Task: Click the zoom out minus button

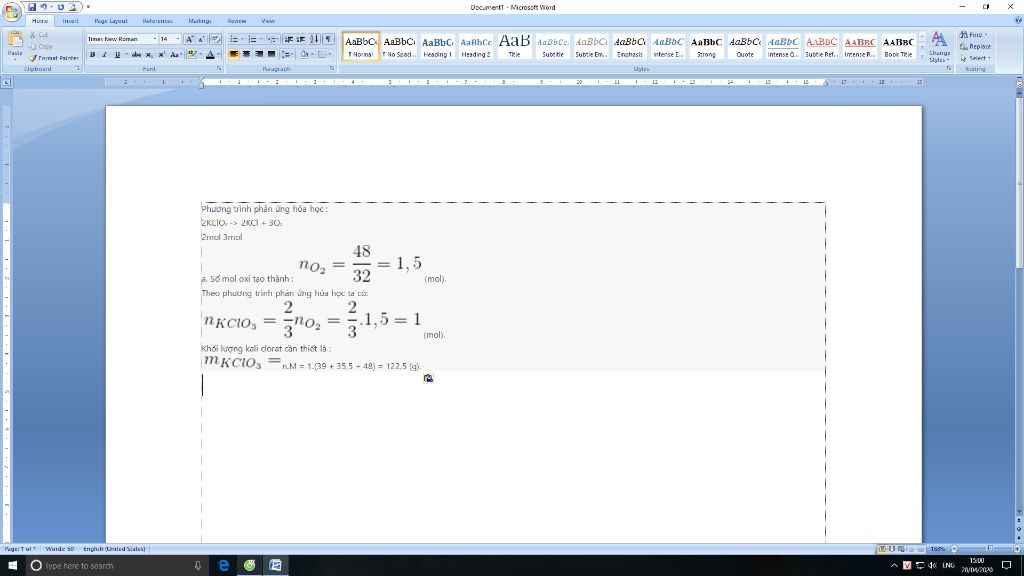Action: pos(954,549)
